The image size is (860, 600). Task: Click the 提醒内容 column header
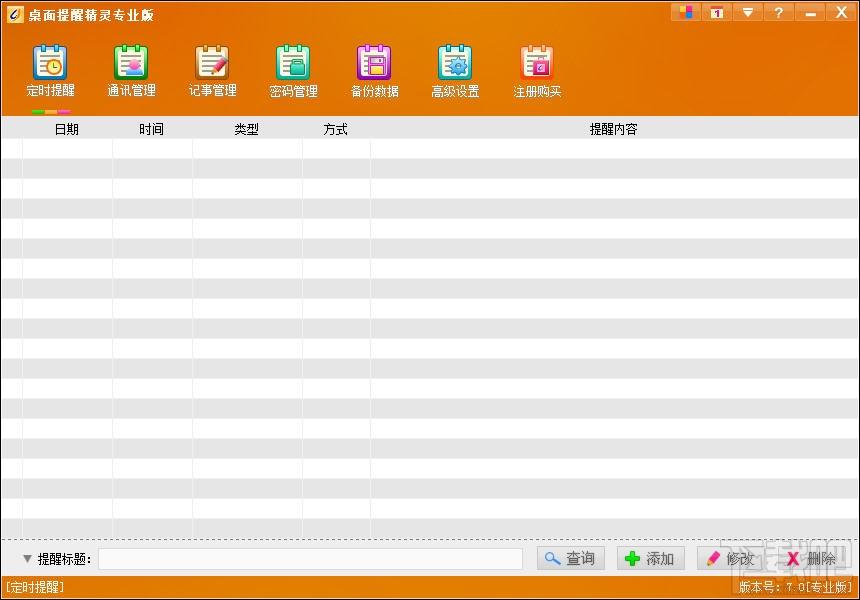[613, 129]
